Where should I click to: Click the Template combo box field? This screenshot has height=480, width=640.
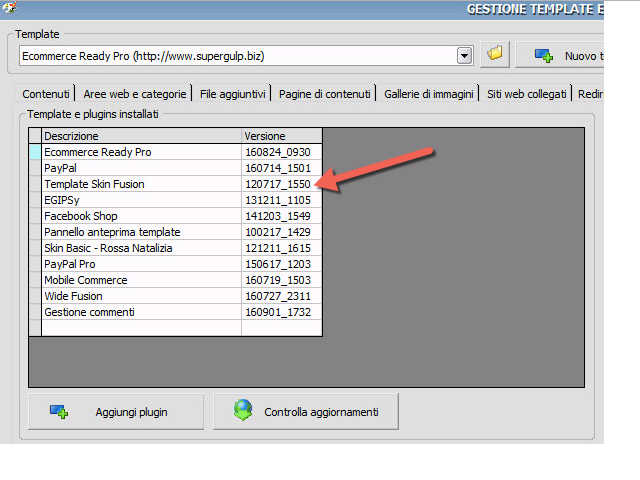(x=246, y=56)
